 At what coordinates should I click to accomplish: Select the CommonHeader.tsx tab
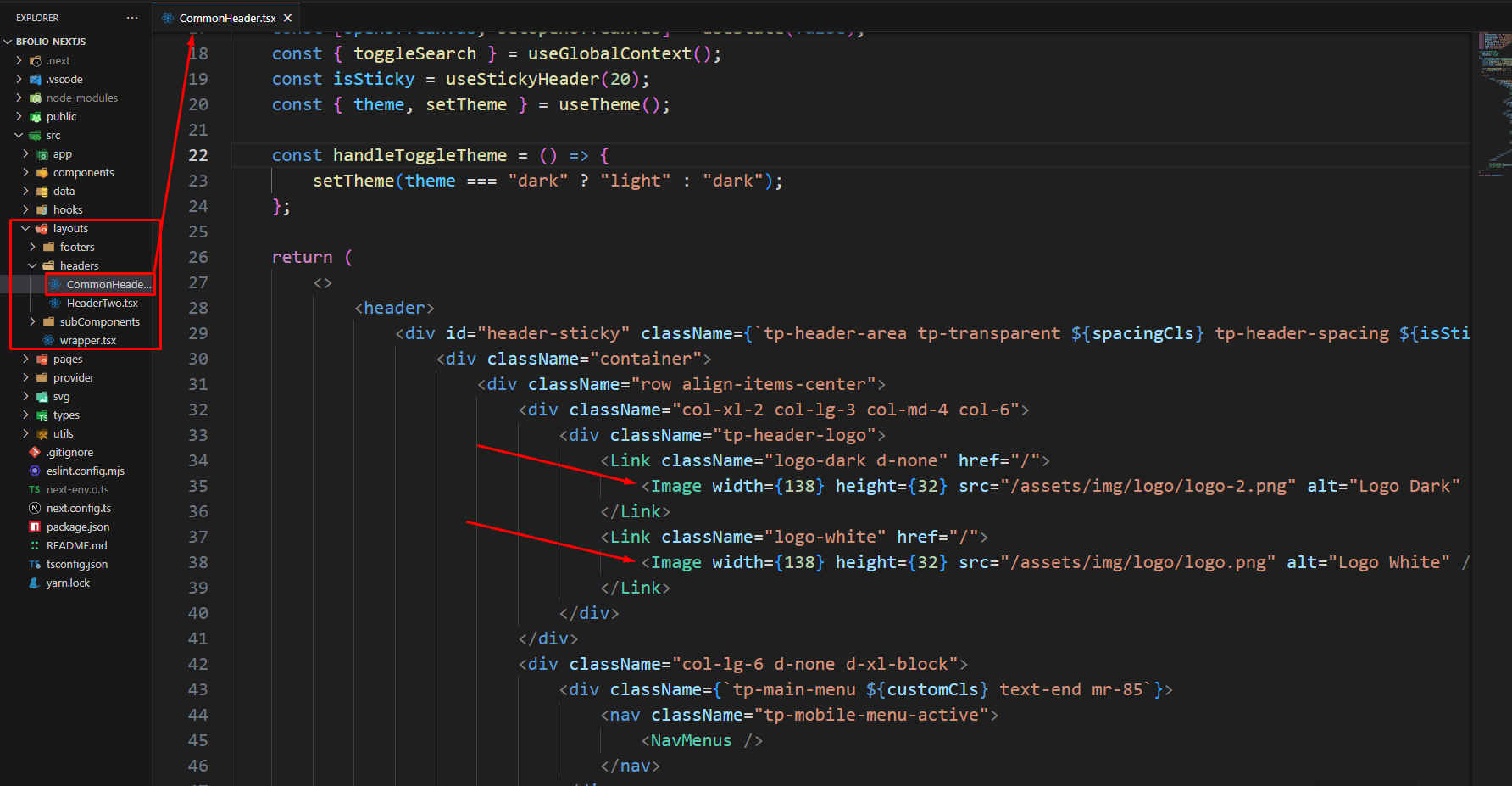click(x=226, y=18)
